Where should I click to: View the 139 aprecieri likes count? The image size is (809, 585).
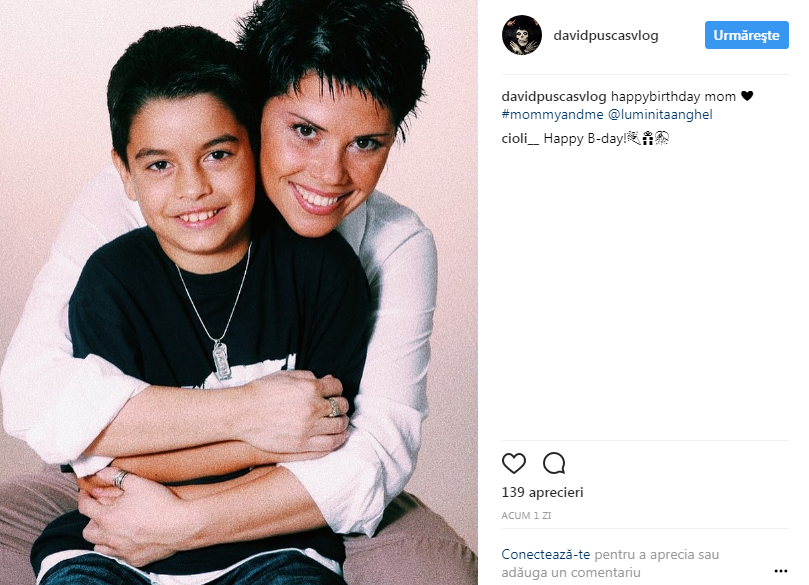(x=542, y=492)
